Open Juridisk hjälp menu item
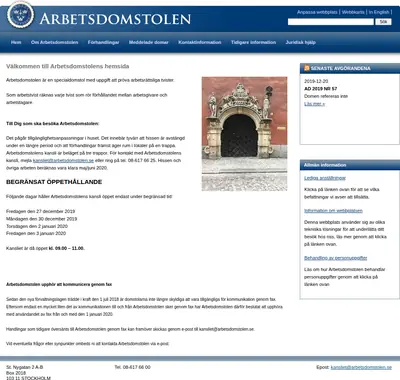The width and height of the screenshot is (400, 380). [301, 42]
